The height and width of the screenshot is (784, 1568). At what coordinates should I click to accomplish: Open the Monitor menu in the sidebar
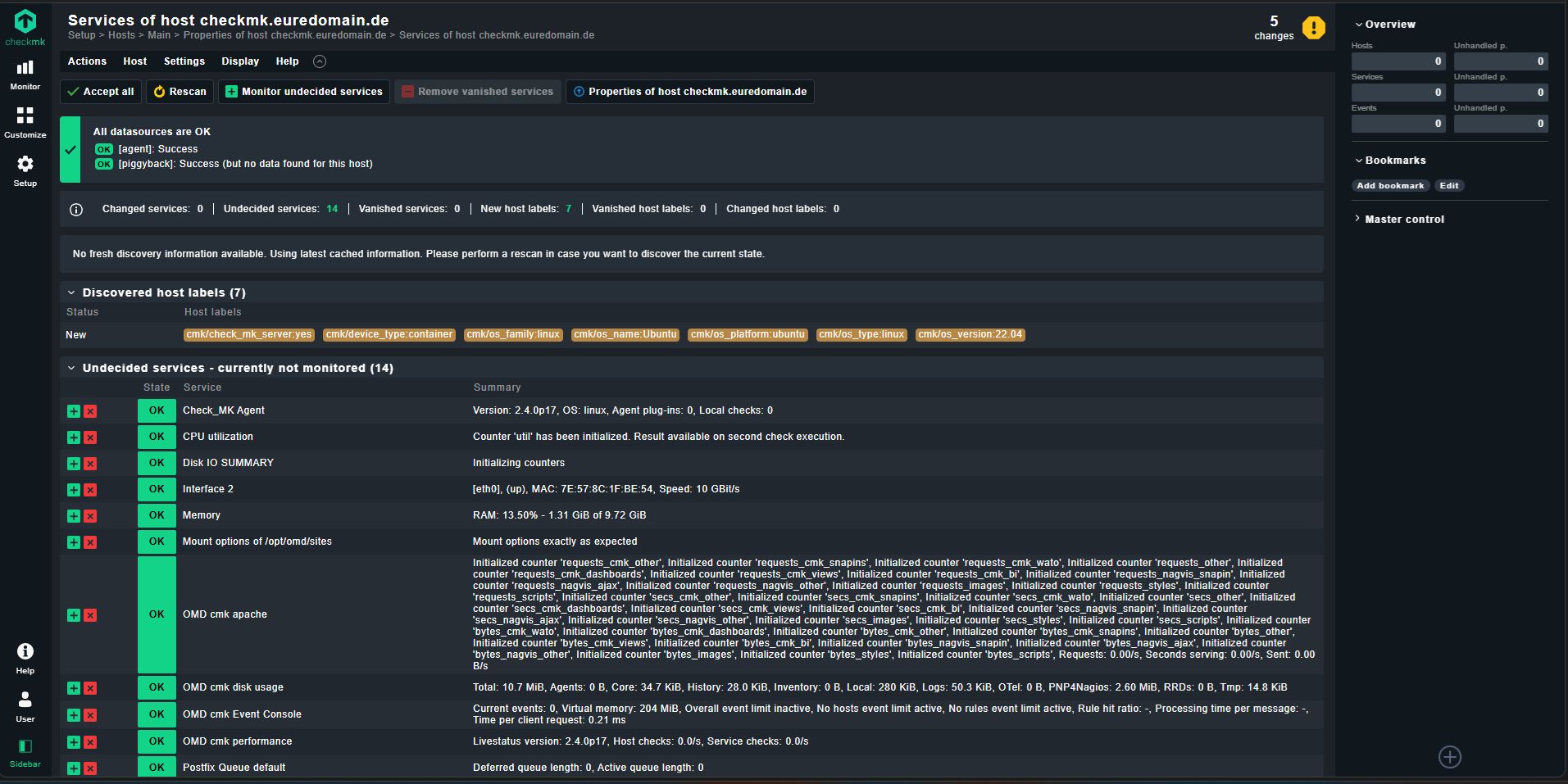pos(25,74)
